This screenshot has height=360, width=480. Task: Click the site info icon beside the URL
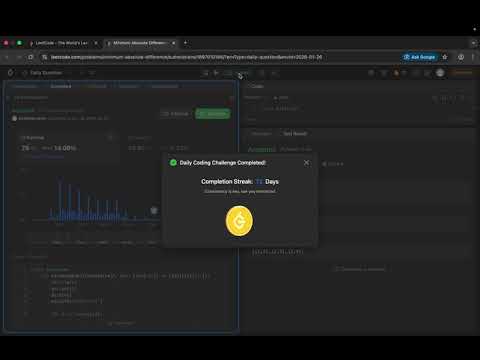[44, 57]
